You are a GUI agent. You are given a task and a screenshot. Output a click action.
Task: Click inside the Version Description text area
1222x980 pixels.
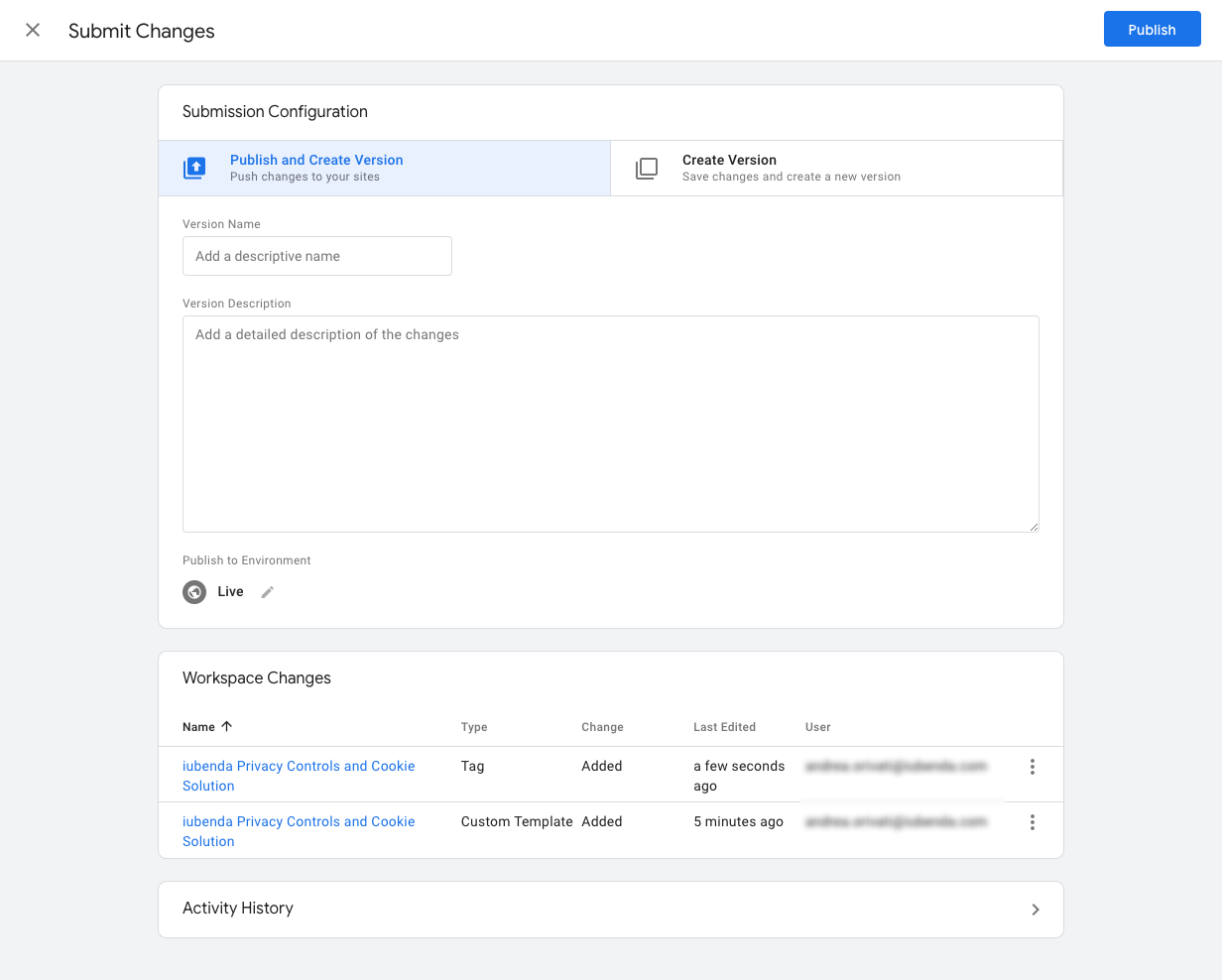(610, 424)
